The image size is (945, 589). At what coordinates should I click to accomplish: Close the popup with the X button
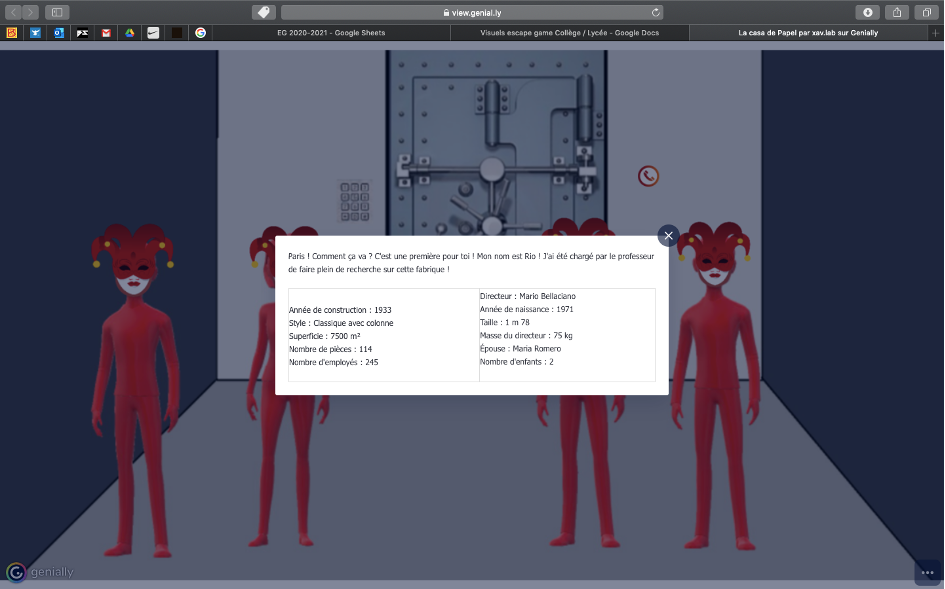(x=668, y=236)
